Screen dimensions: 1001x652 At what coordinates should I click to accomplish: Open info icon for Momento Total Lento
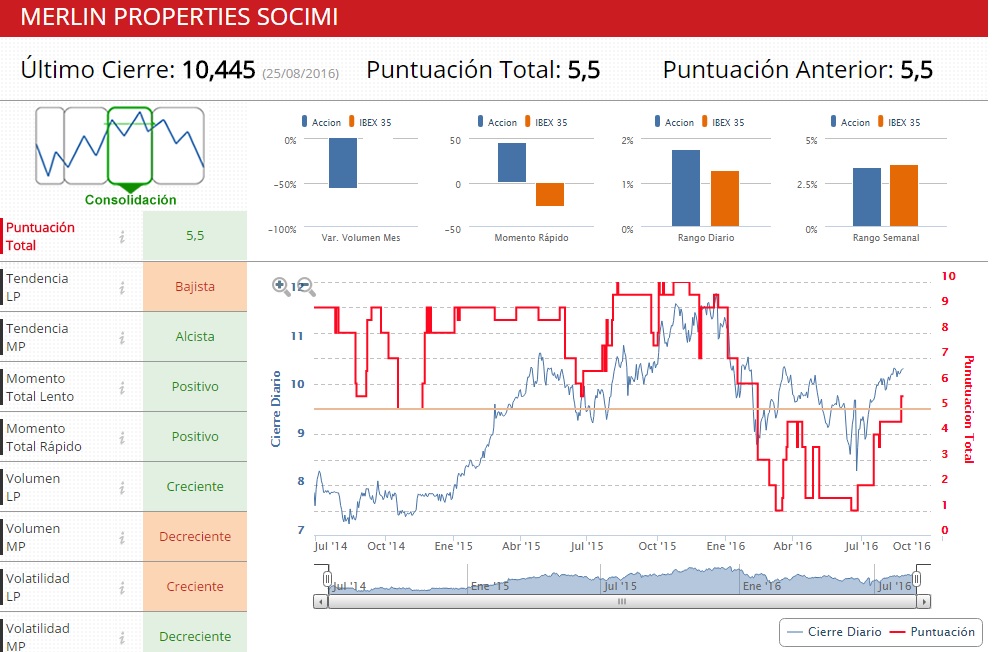click(x=122, y=388)
